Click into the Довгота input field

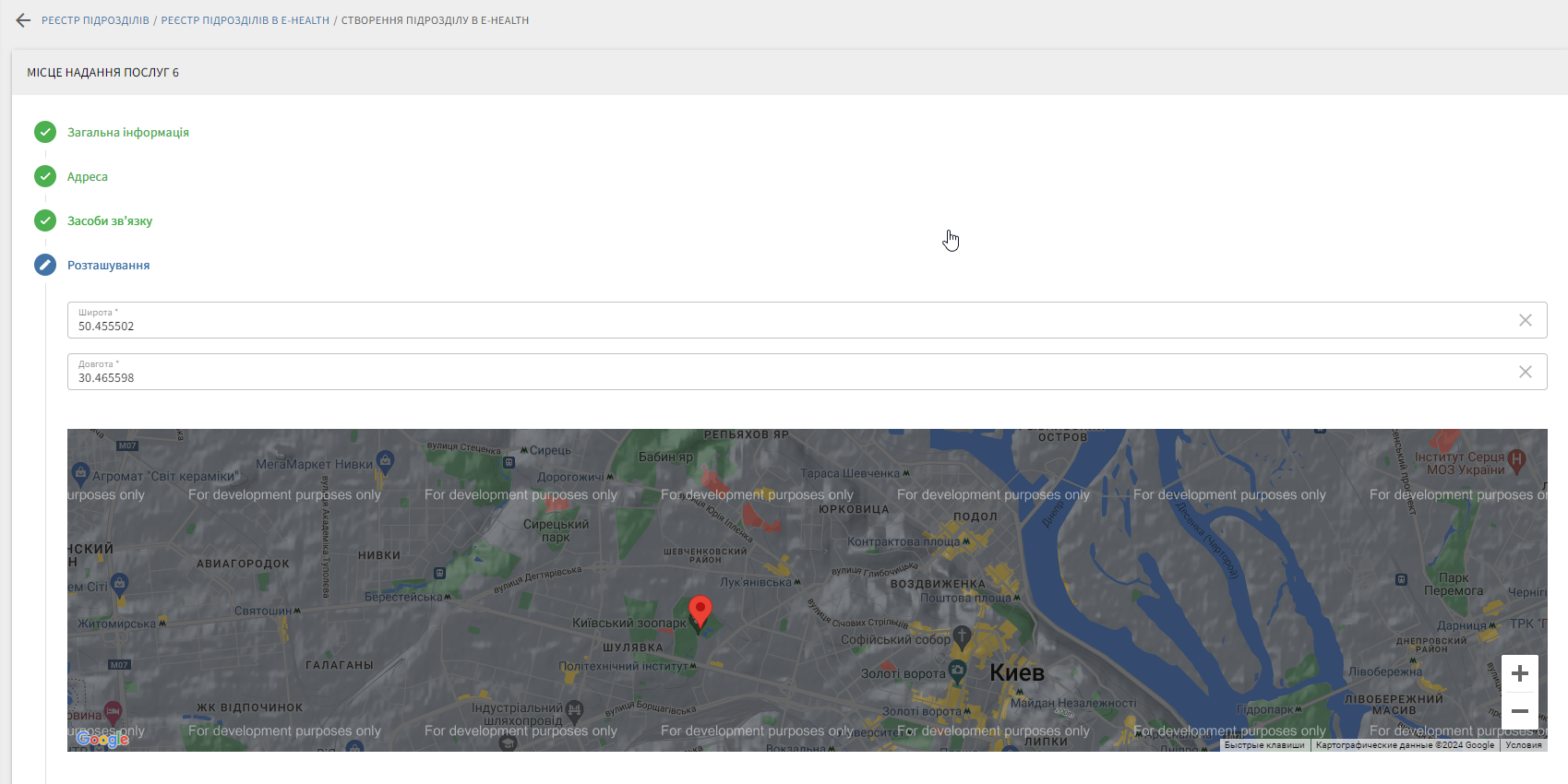coord(784,377)
